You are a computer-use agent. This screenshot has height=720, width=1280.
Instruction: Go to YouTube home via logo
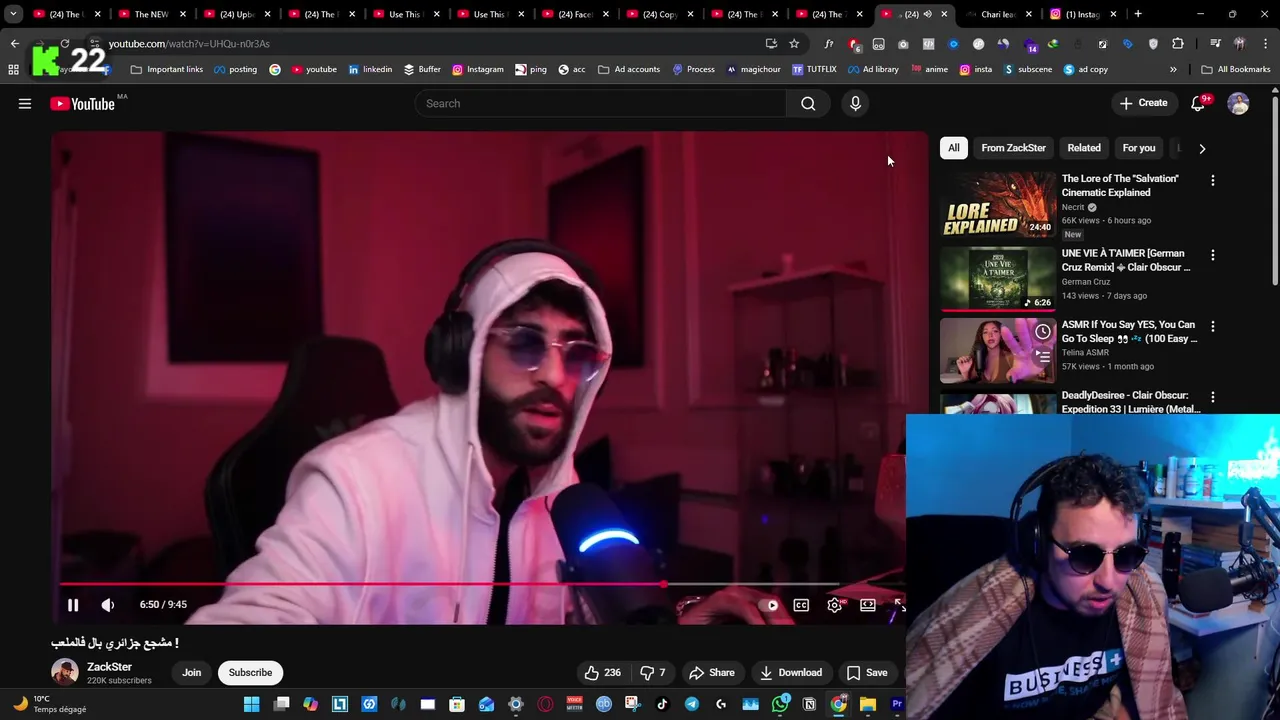[x=82, y=104]
